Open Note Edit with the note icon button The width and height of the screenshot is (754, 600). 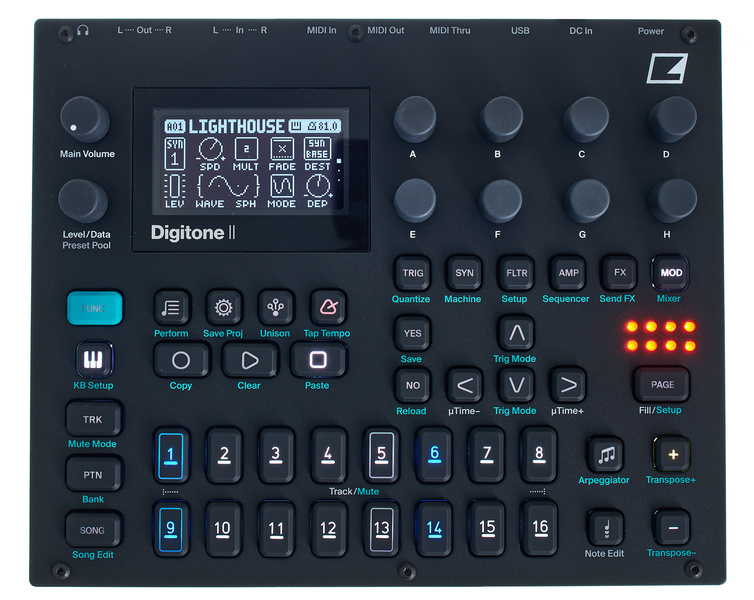pyautogui.click(x=606, y=528)
